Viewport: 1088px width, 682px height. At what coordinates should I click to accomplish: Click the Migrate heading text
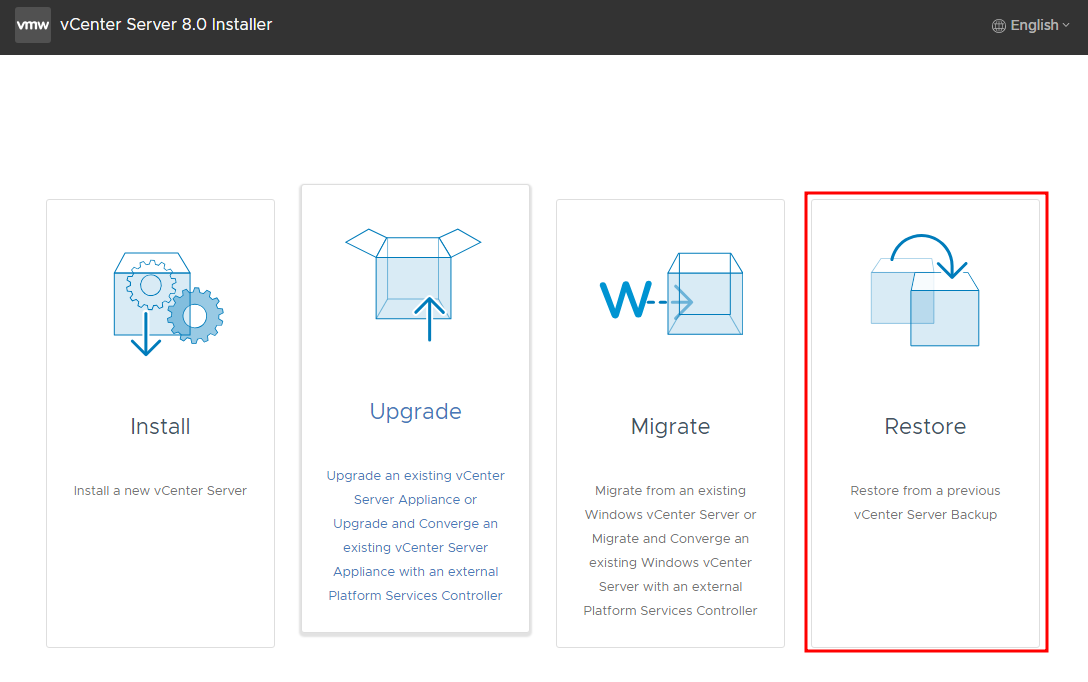[x=670, y=426]
